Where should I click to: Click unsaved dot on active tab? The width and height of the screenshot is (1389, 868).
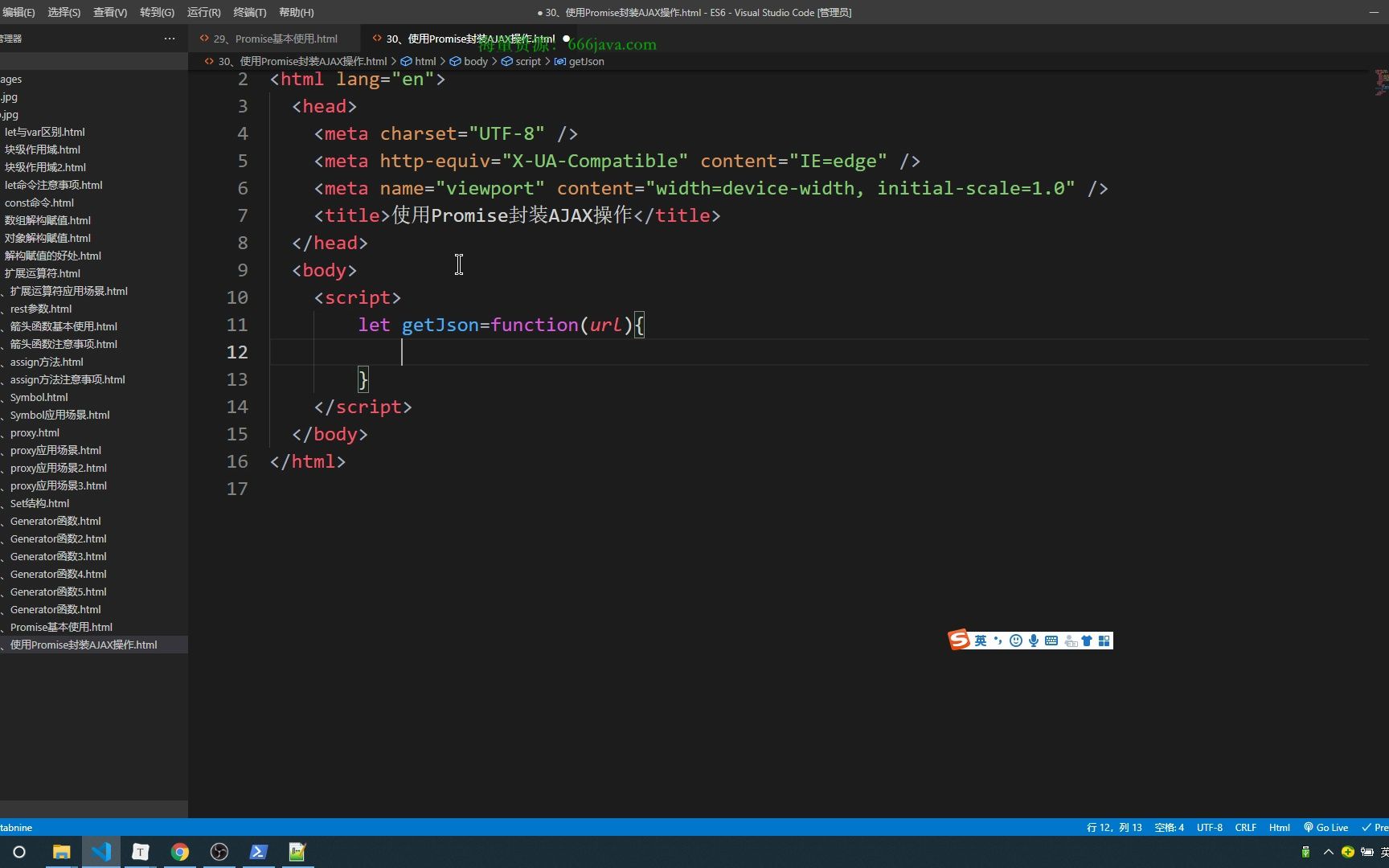point(566,39)
